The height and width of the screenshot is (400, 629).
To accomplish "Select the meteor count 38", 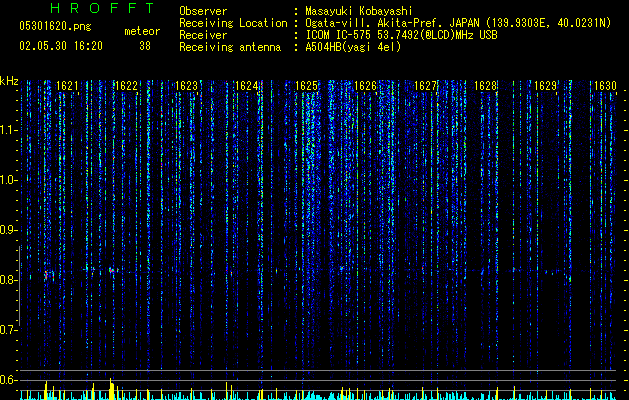I will tap(145, 46).
